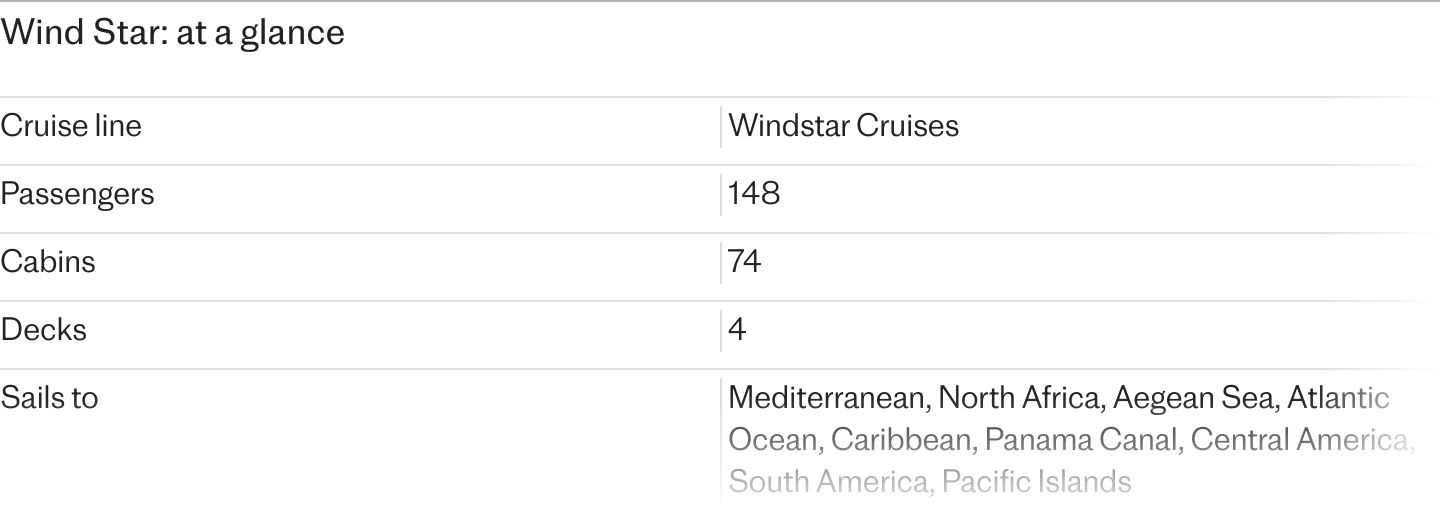This screenshot has width=1440, height=522.
Task: Select the "Cabins" row label
Action: pyautogui.click(x=48, y=261)
